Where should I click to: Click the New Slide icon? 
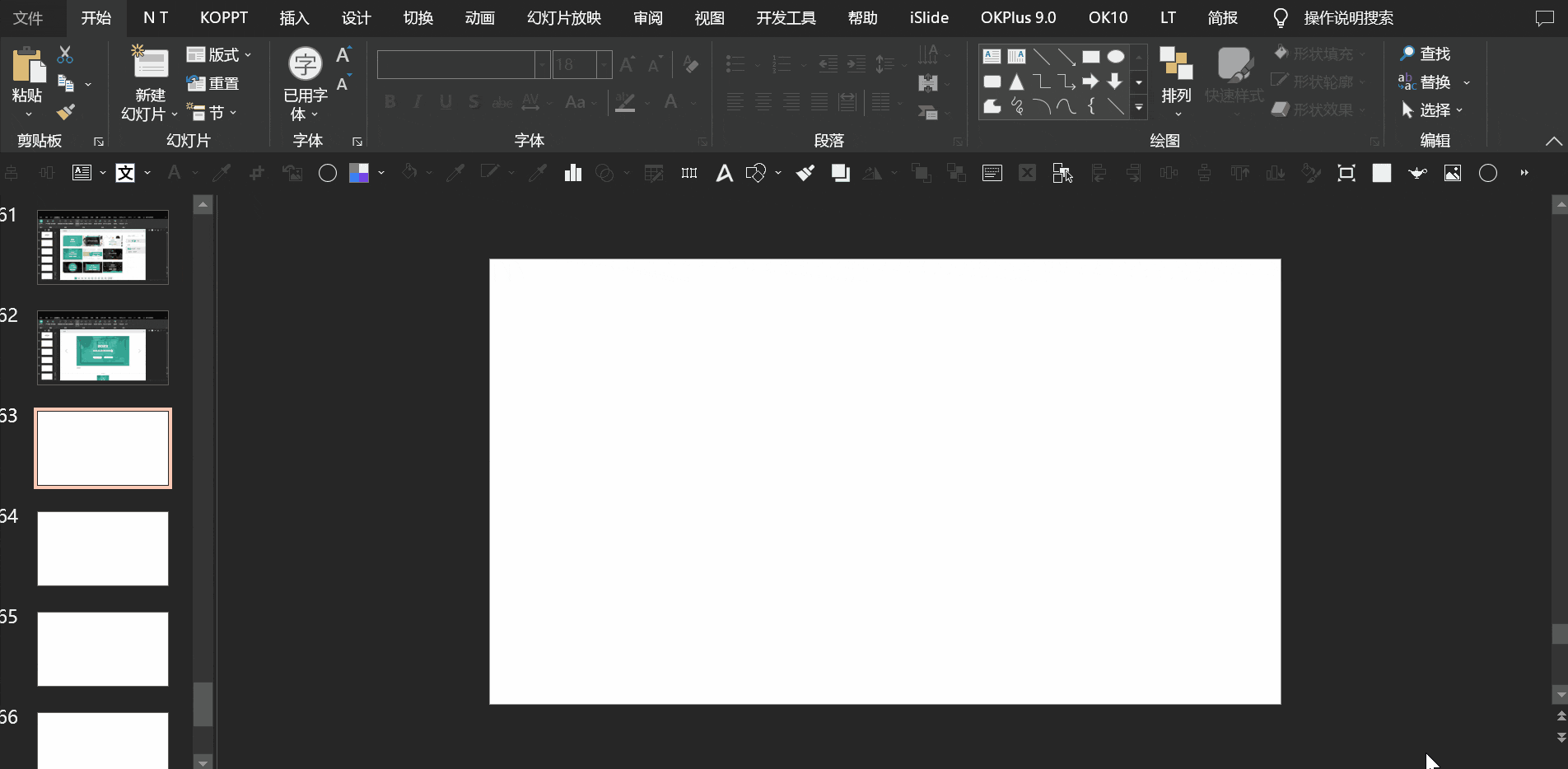pyautogui.click(x=151, y=63)
